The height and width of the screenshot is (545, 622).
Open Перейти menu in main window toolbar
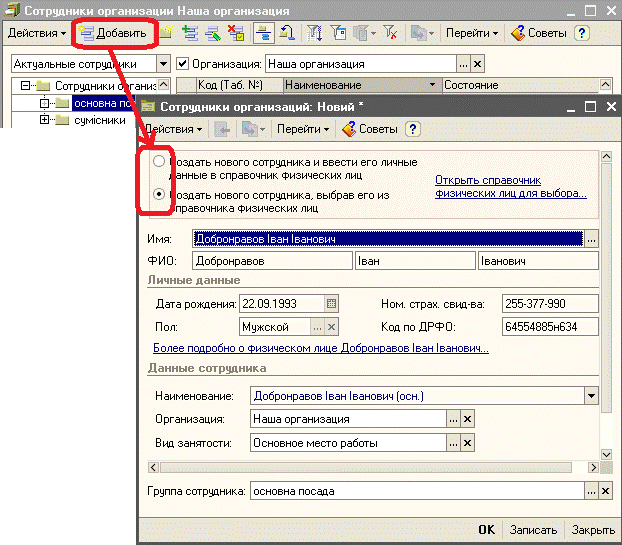click(472, 33)
